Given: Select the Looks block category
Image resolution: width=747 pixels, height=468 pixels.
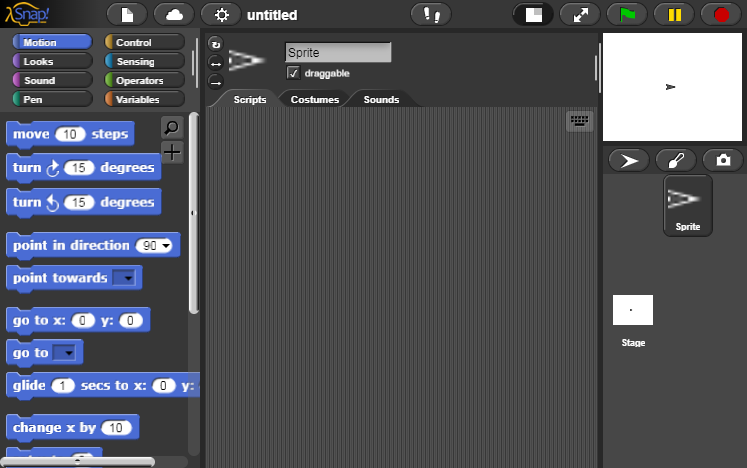Looking at the screenshot, I should [49, 61].
